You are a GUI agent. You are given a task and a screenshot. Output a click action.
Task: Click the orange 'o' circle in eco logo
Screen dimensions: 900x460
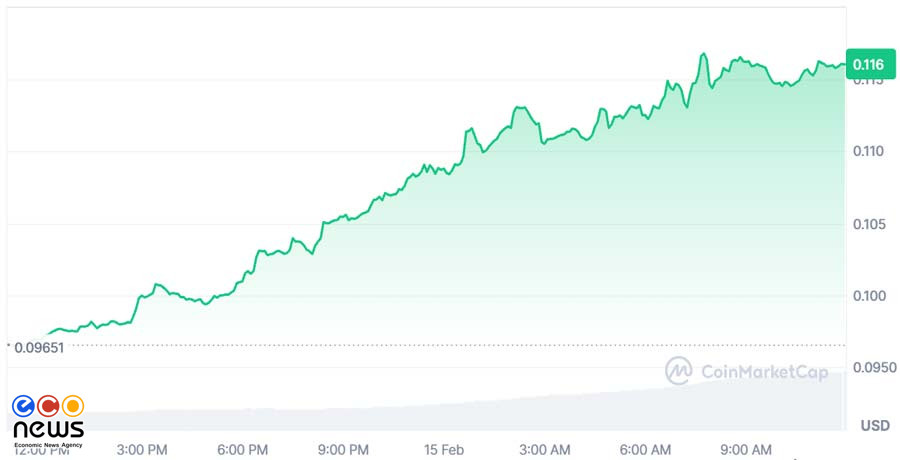72,406
